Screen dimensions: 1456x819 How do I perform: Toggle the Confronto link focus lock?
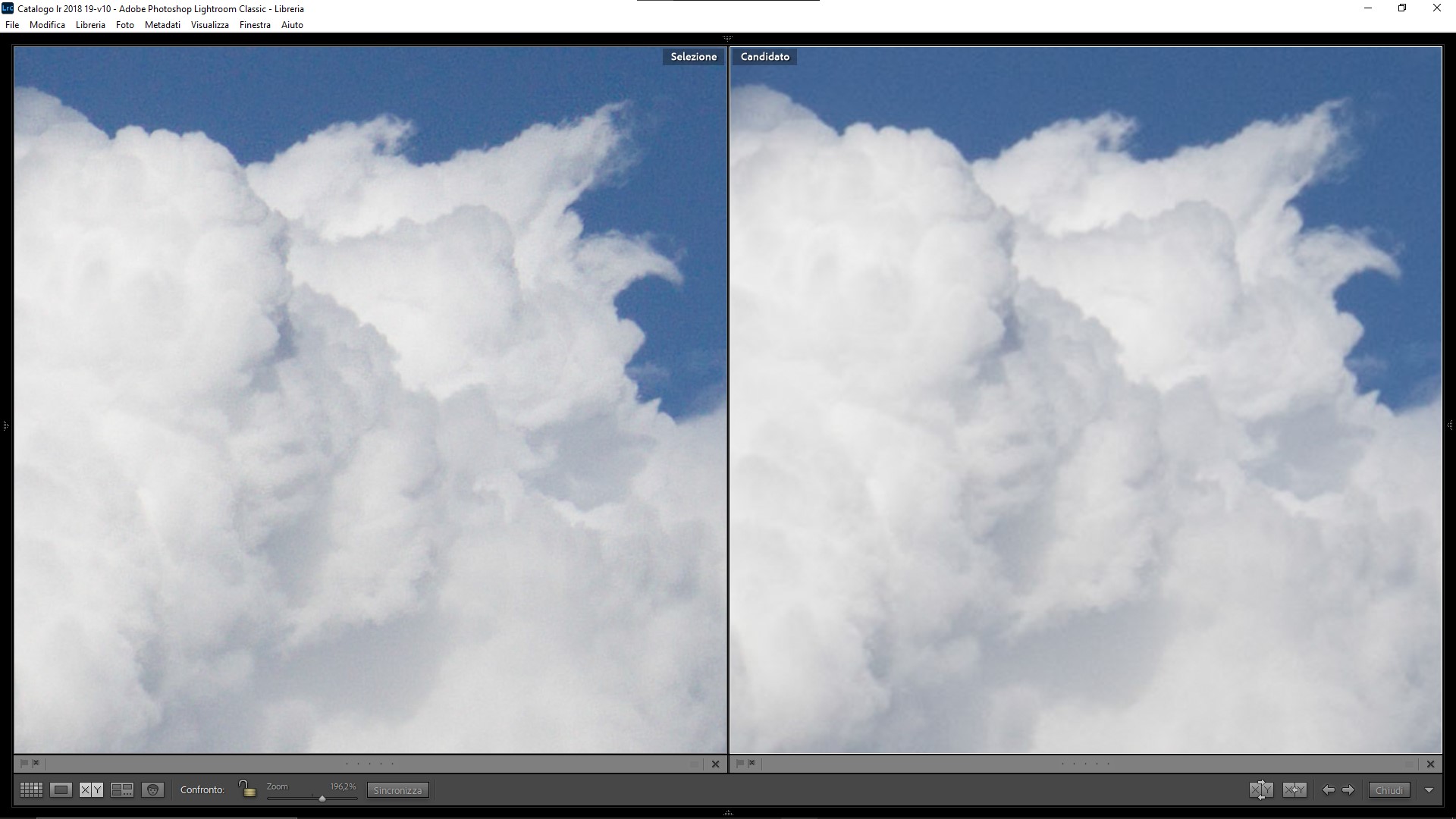[247, 789]
